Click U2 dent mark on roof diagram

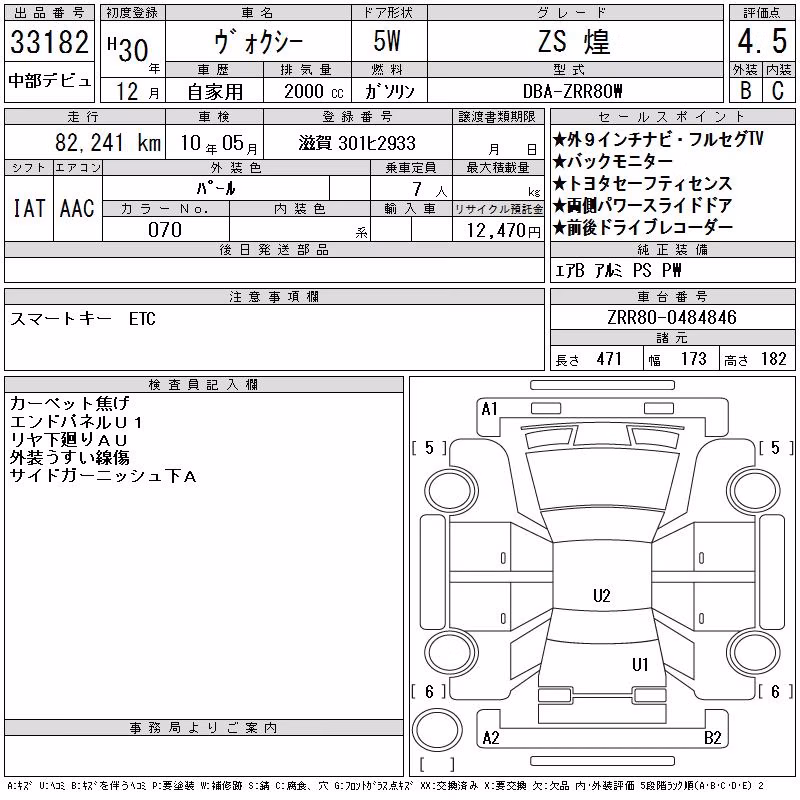pyautogui.click(x=602, y=596)
